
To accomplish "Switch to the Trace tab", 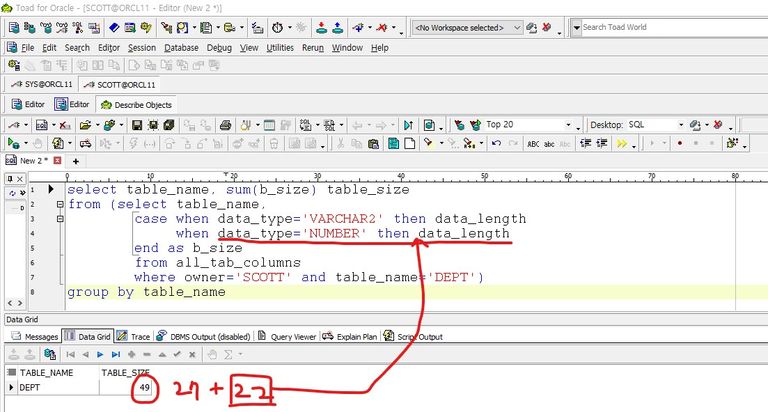I will point(134,337).
